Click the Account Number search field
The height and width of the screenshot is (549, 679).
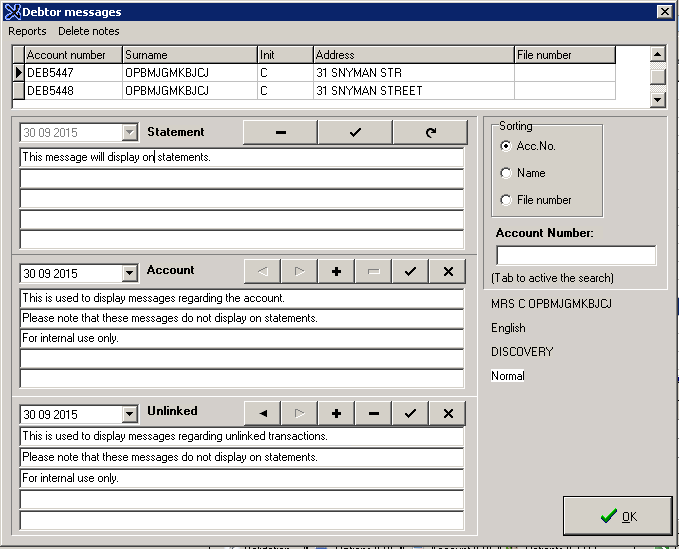576,255
